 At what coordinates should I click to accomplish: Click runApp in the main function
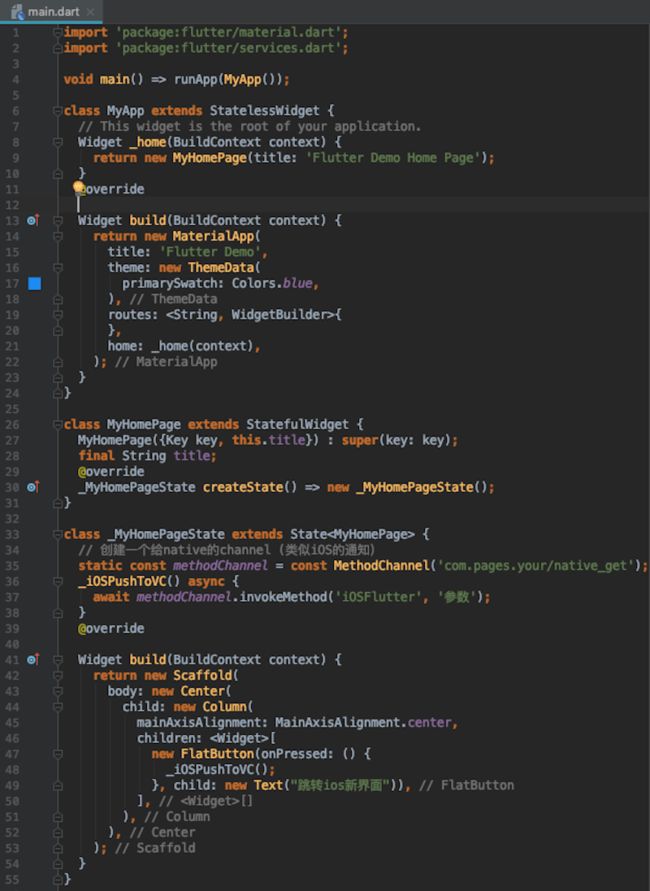[x=195, y=80]
